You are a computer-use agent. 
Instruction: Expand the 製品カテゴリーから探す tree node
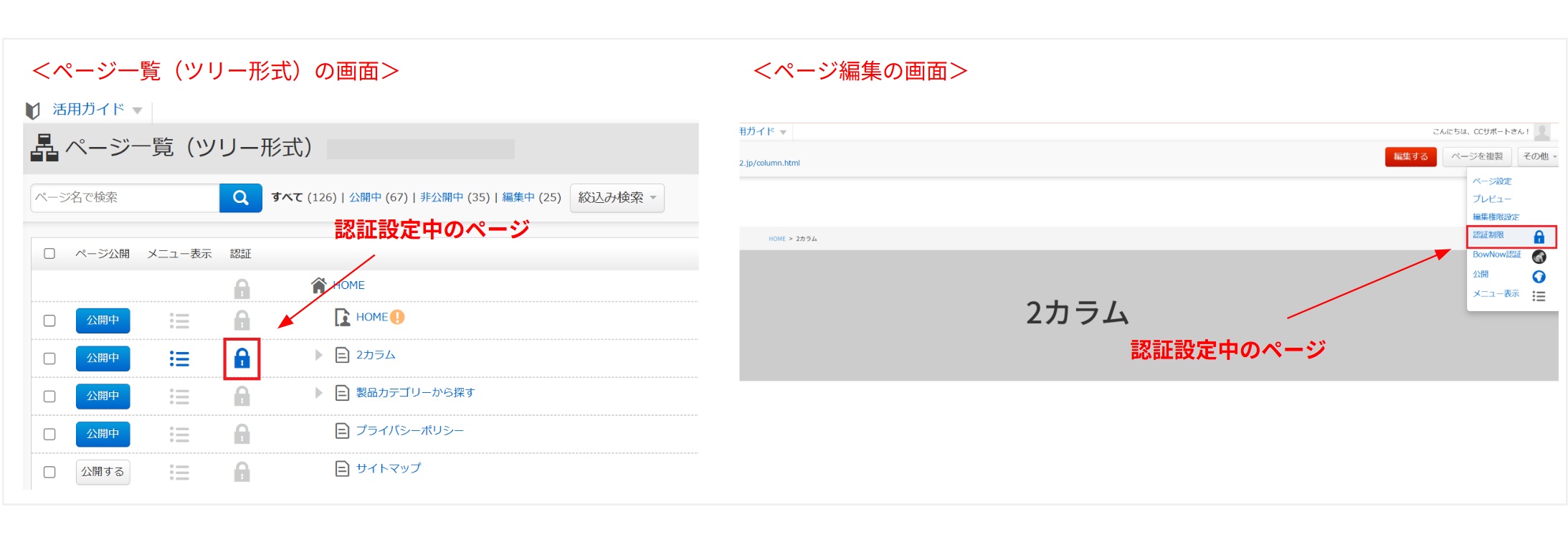pyautogui.click(x=319, y=393)
